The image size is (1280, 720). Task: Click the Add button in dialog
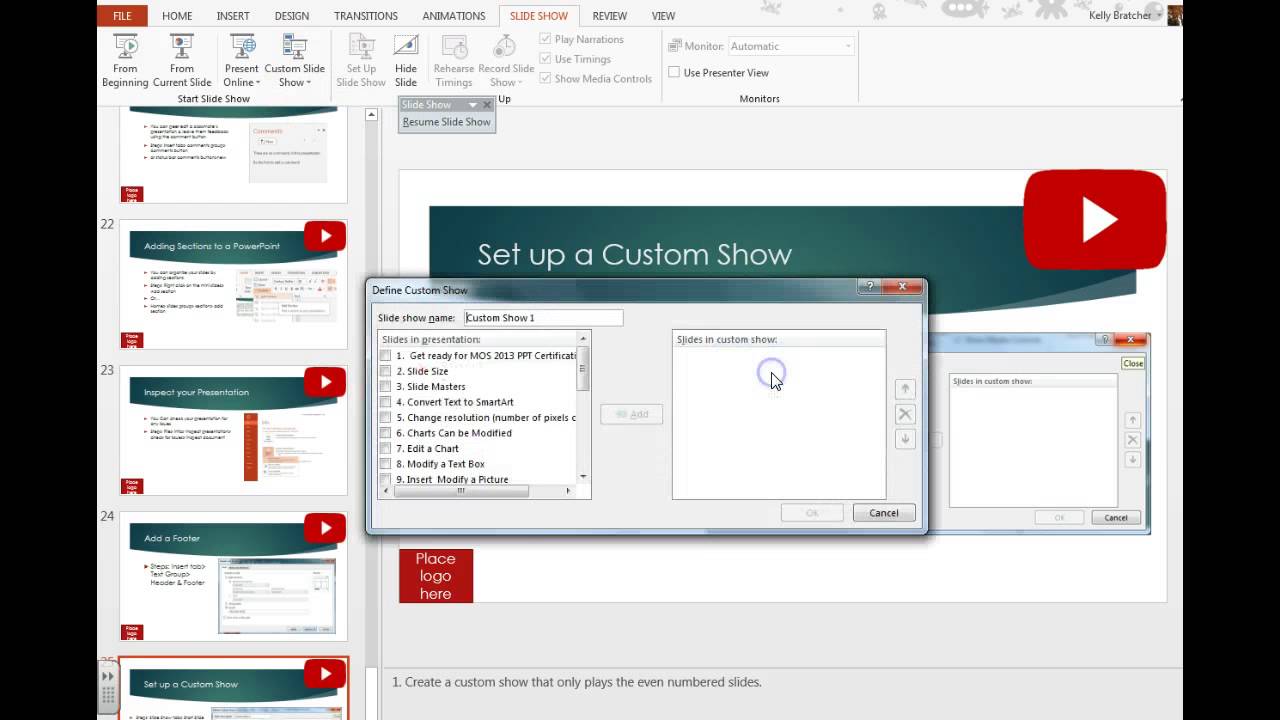point(631,414)
